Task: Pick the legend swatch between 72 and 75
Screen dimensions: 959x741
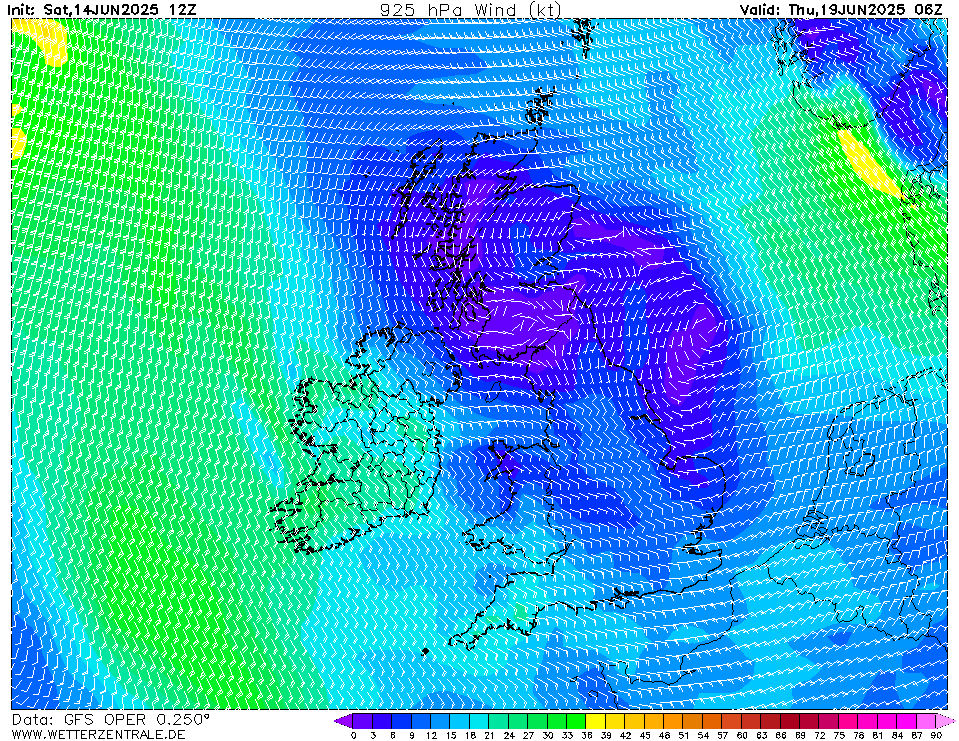Action: 829,721
